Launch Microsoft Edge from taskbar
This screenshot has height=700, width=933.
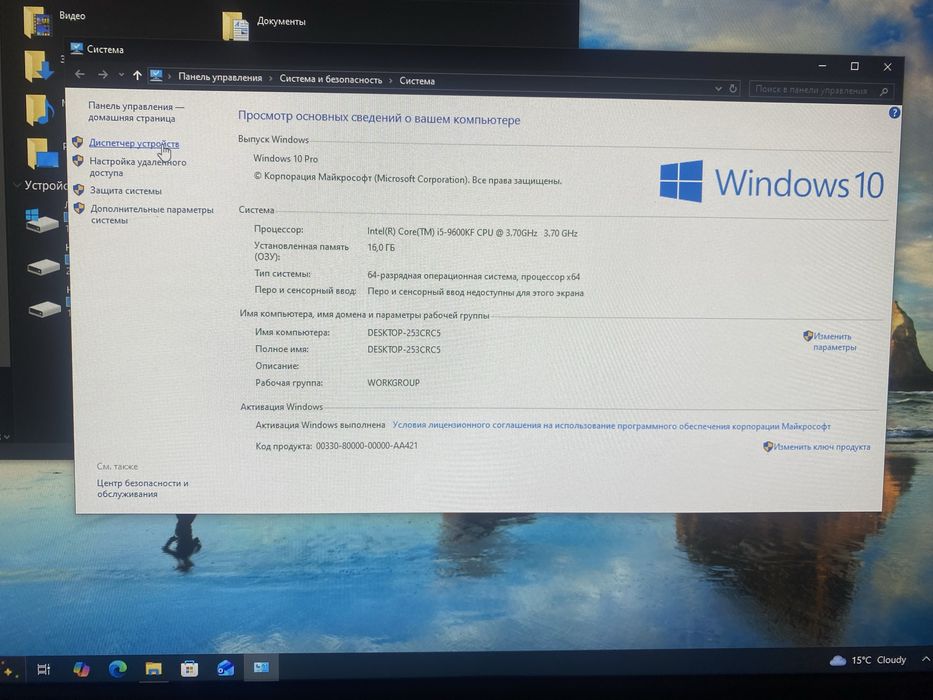pyautogui.click(x=118, y=669)
